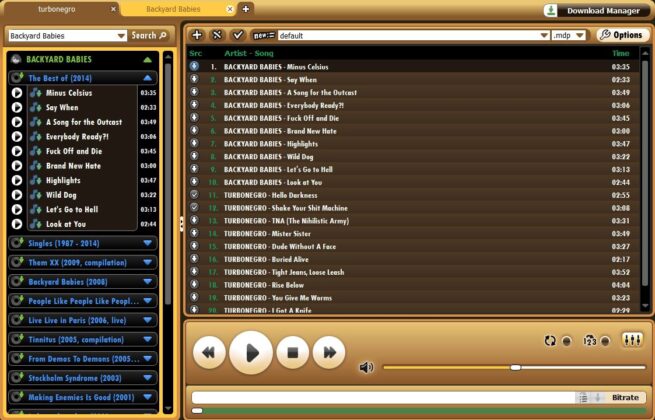Viewport: 655px width, 420px height.
Task: Click the shuffle playlist icon in toolbar
Action: click(217, 35)
